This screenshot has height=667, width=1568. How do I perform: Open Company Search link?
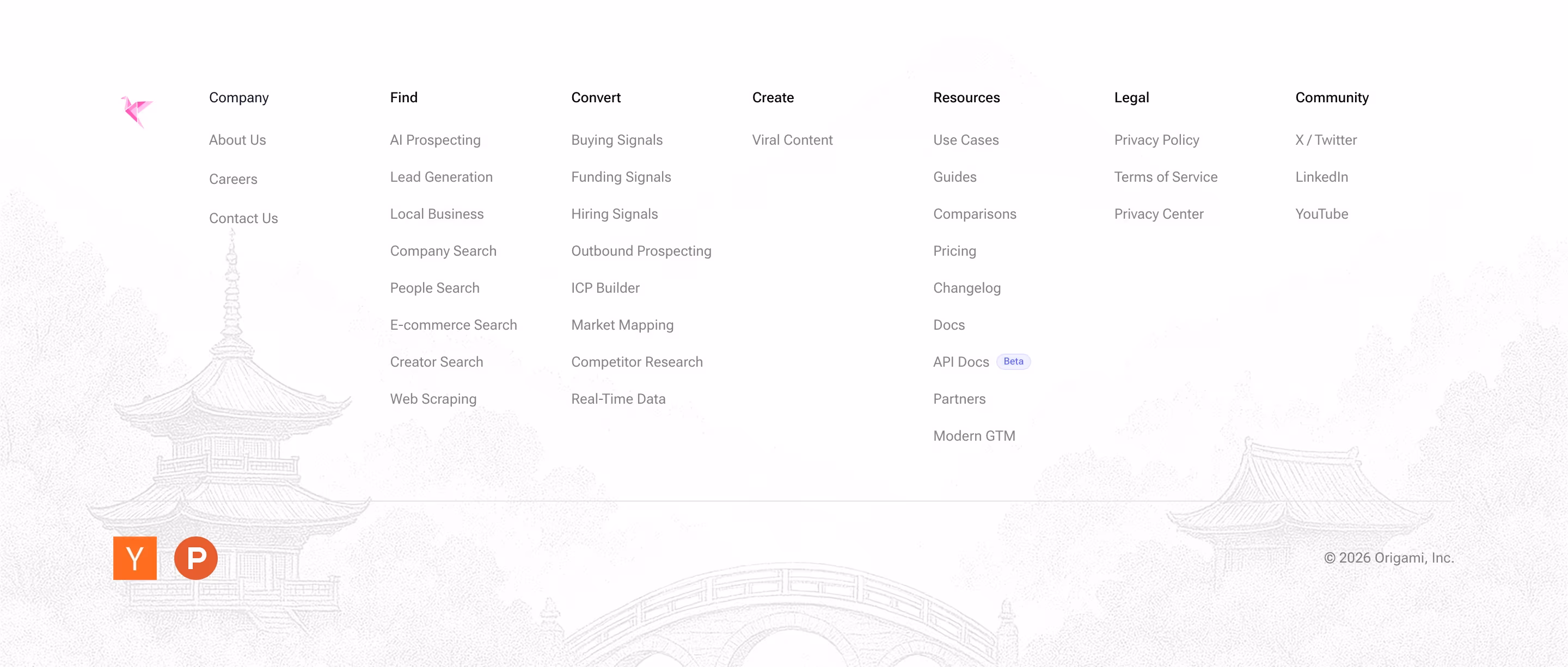coord(443,251)
